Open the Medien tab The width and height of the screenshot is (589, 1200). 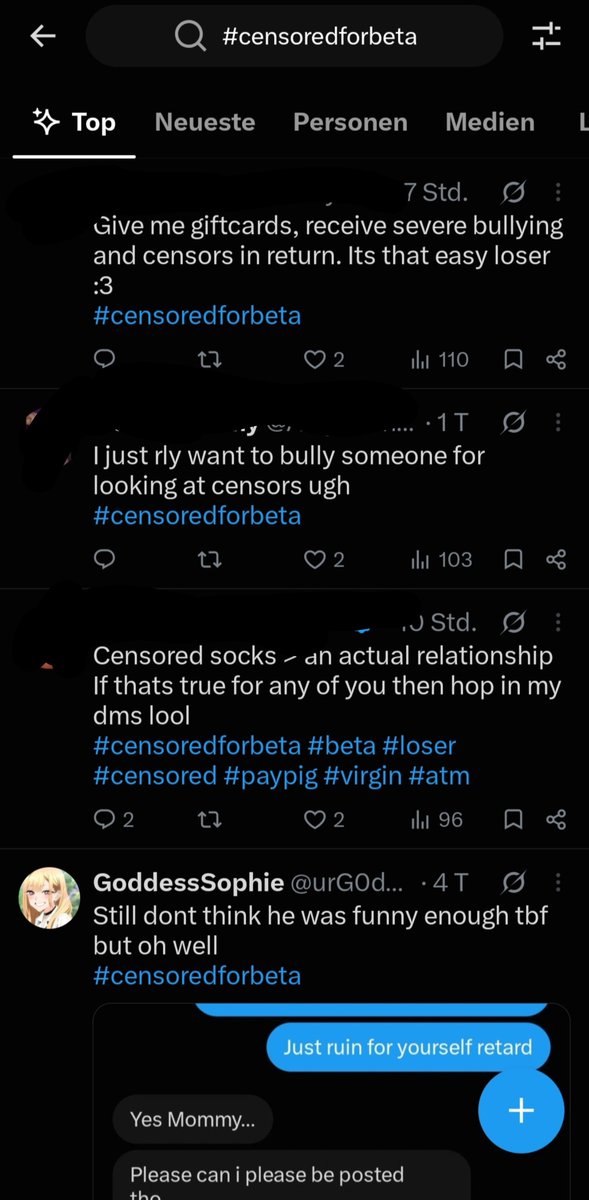pyautogui.click(x=490, y=122)
